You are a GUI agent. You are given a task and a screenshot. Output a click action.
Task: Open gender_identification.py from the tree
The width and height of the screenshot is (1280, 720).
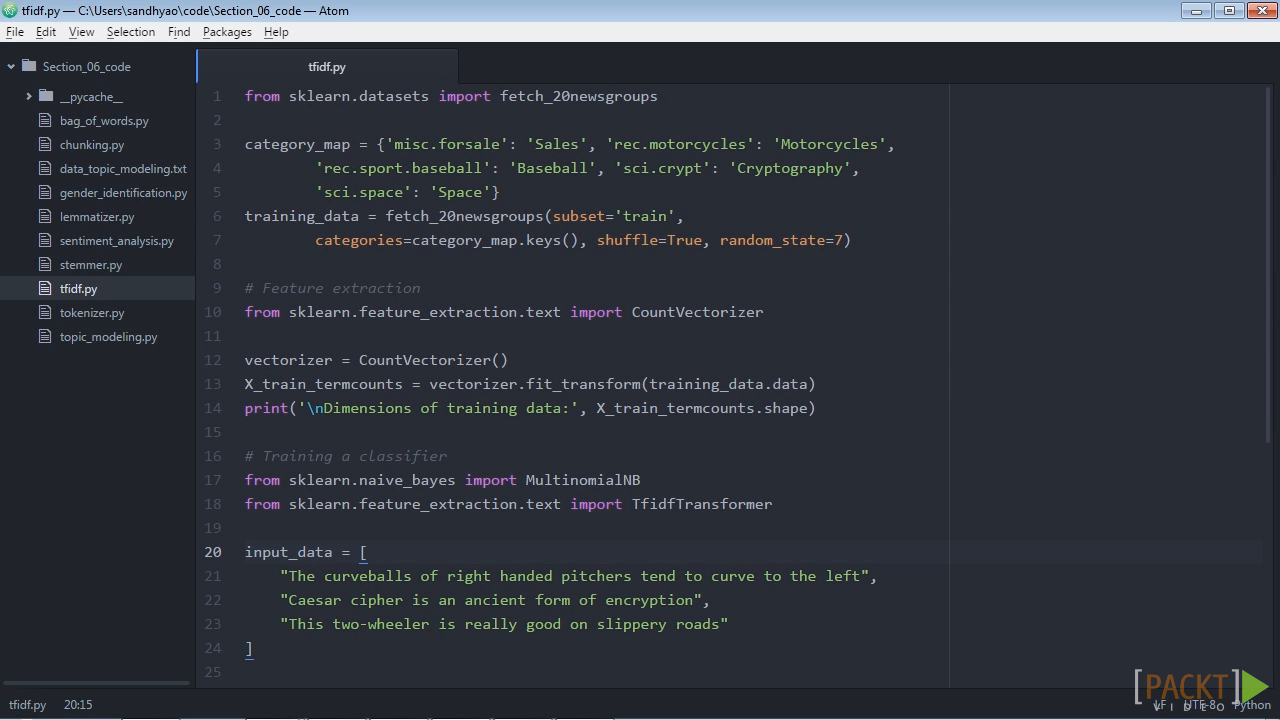point(123,193)
